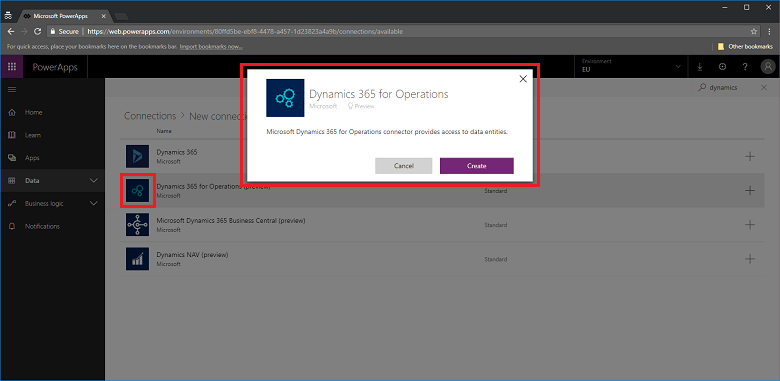
Task: Click the Dynamics 365 for Operations list icon
Action: [138, 190]
